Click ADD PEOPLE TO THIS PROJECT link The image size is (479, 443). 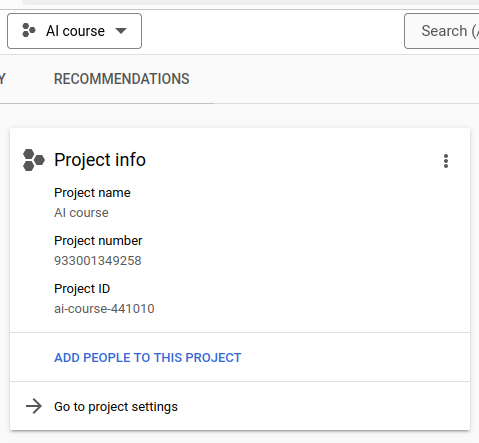pyautogui.click(x=148, y=358)
